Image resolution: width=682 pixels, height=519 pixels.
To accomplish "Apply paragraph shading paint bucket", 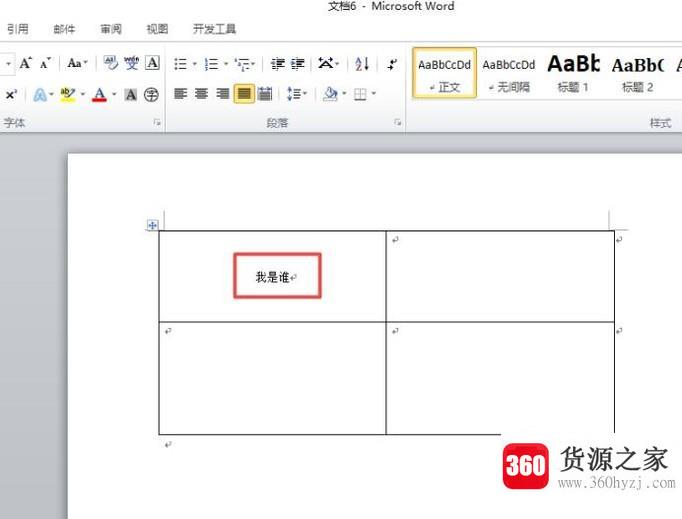I will pyautogui.click(x=330, y=94).
